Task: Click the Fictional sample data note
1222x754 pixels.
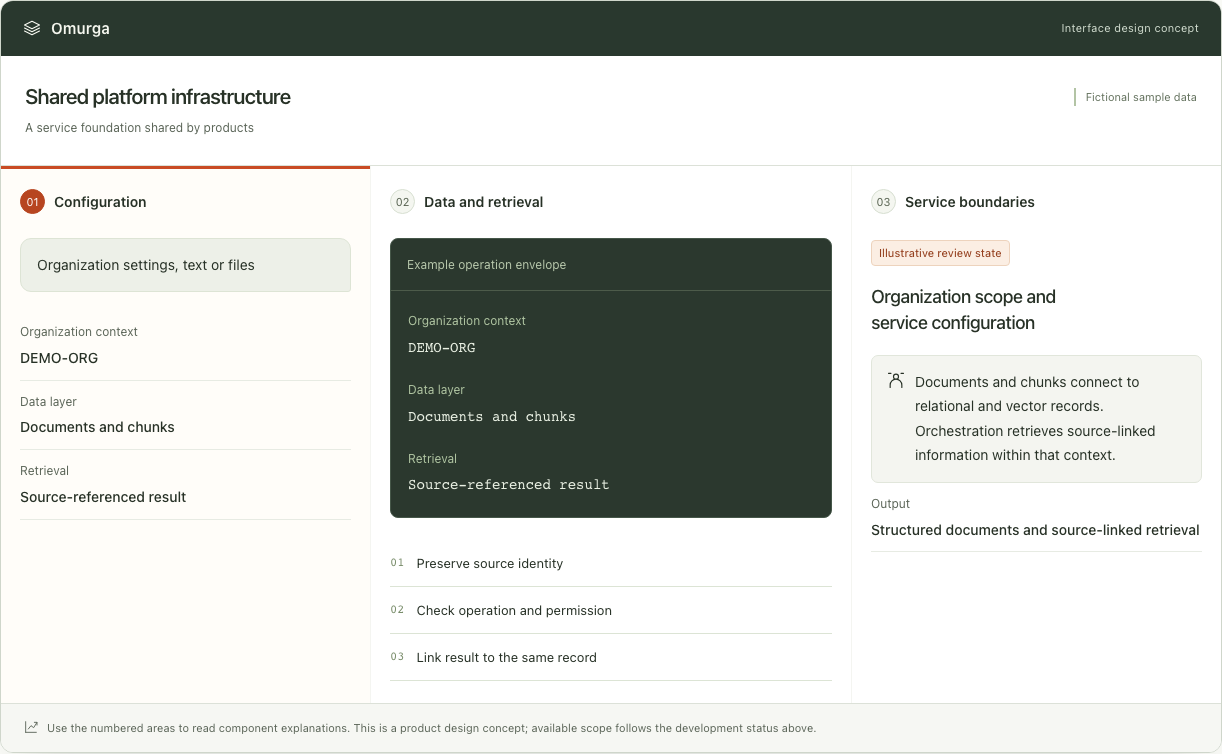Action: (x=1141, y=97)
